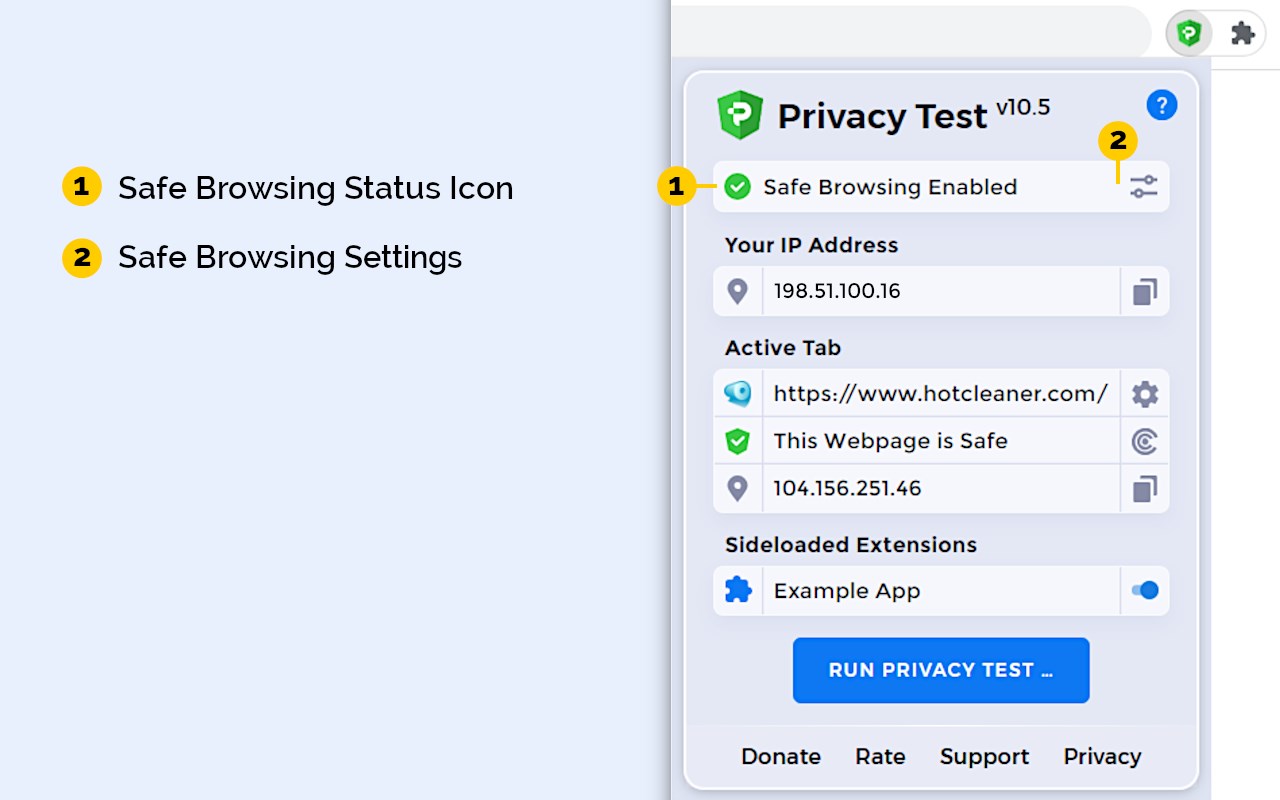Click the icon beside This Webpage is Safe
This screenshot has width=1280, height=800.
(1144, 441)
